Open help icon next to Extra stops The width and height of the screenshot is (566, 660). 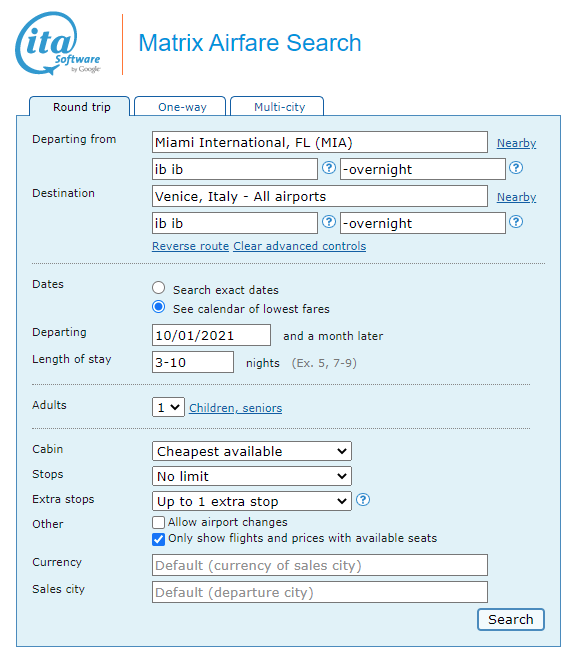click(x=363, y=500)
